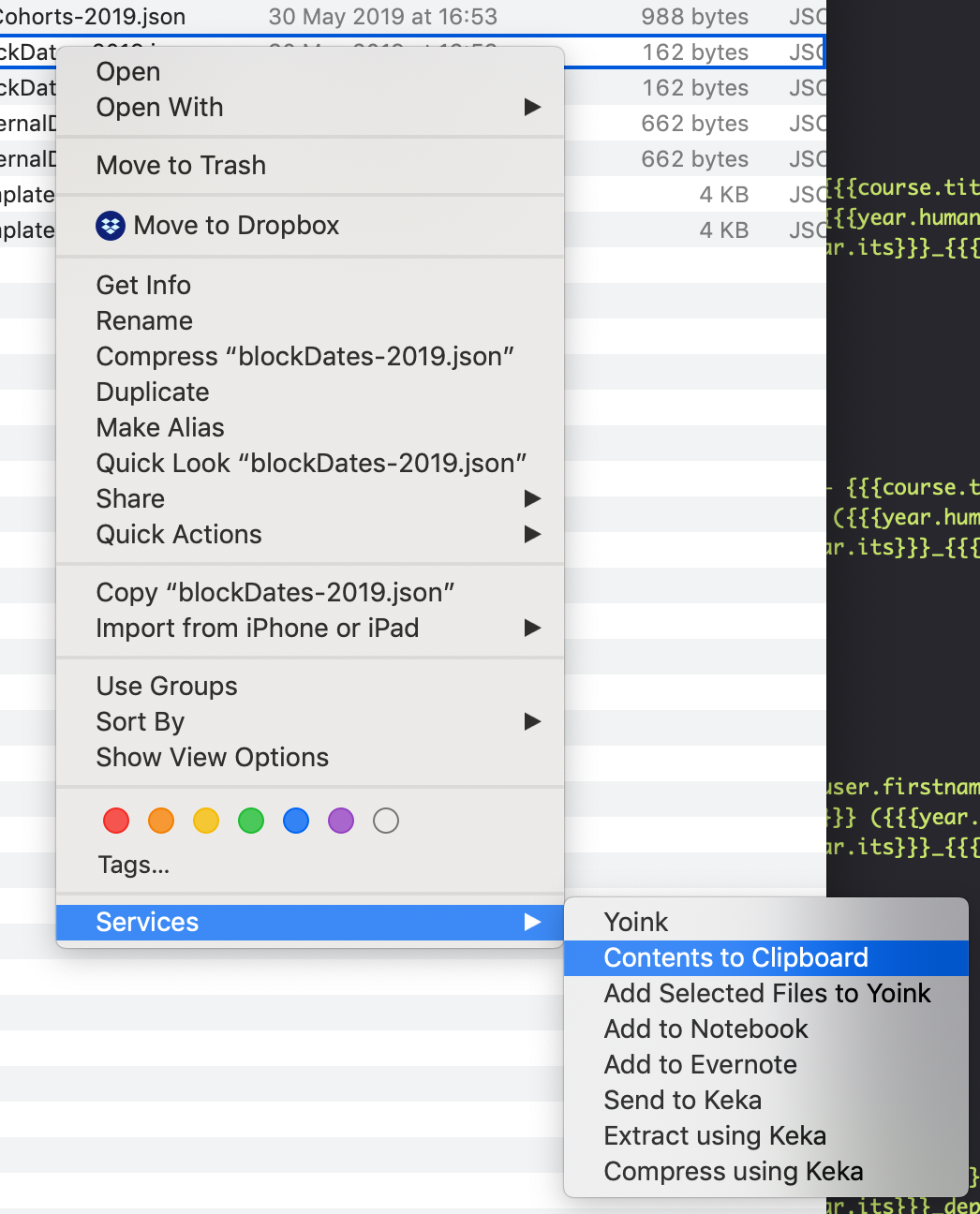Open the Tags... dialog

pyautogui.click(x=134, y=865)
